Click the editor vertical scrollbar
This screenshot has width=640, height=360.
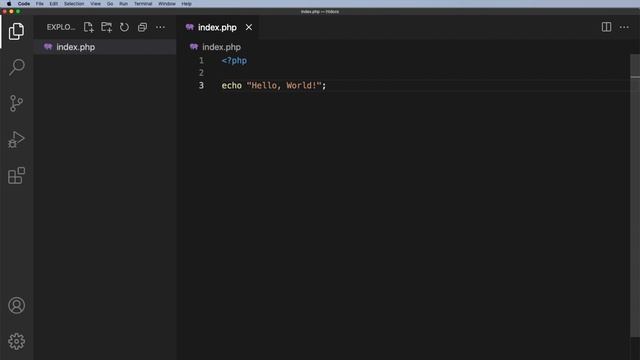[x=635, y=196]
